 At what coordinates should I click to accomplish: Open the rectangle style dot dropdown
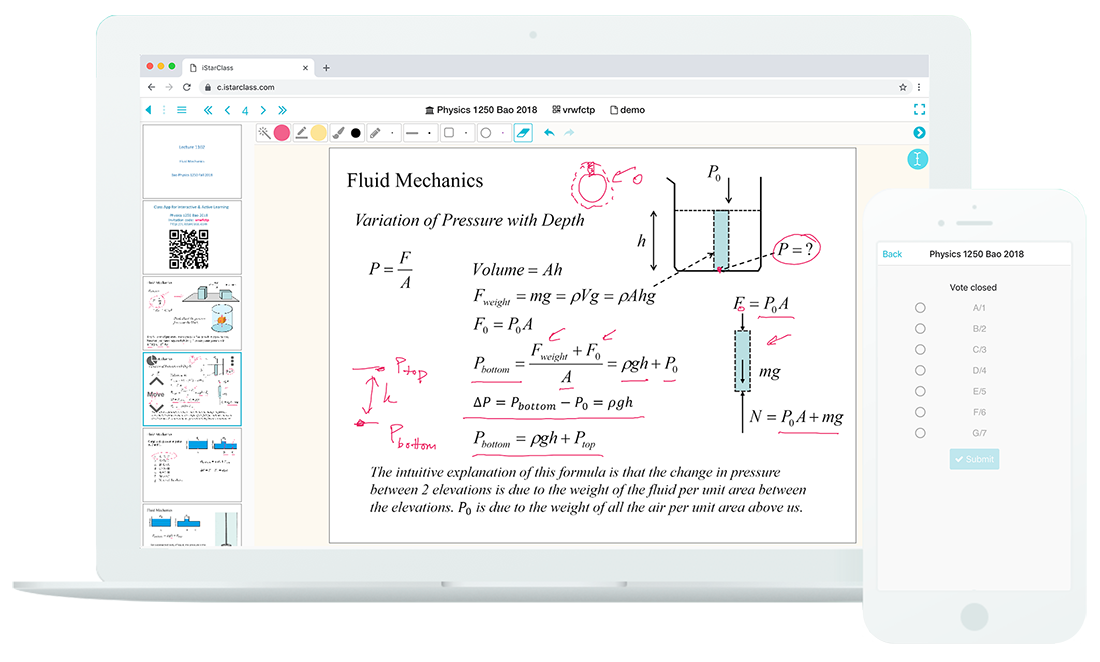[466, 133]
